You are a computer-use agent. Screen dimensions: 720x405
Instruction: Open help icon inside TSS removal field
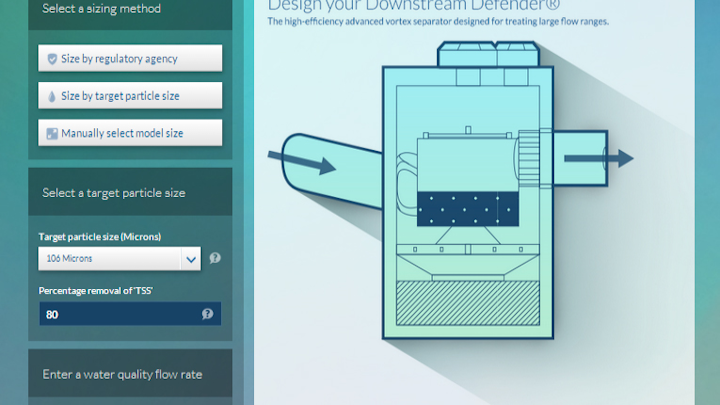click(x=208, y=314)
